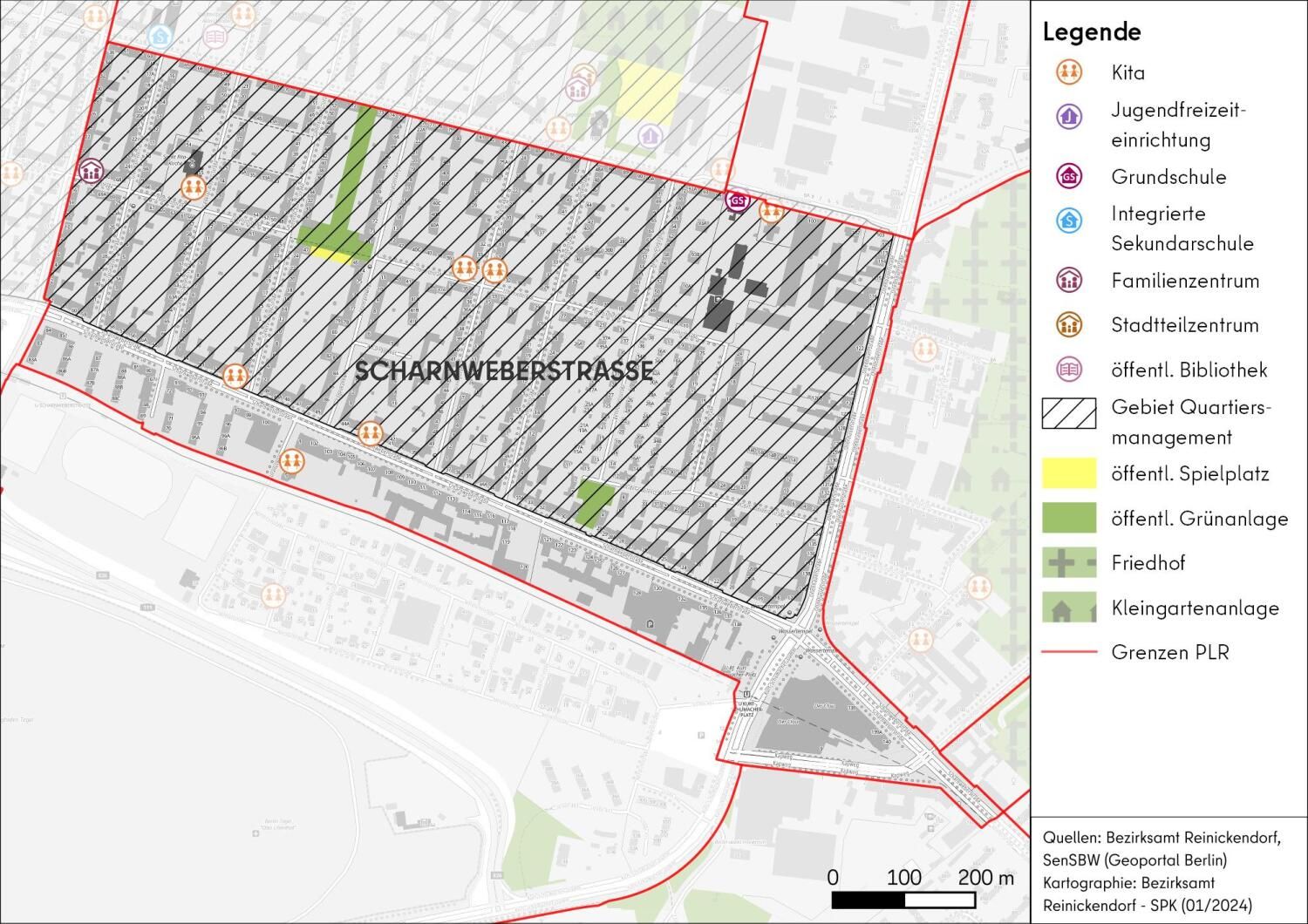Screen dimensions: 1308x924
Task: Click the Integrierte Sekundarschule legend icon
Action: [x=1069, y=221]
